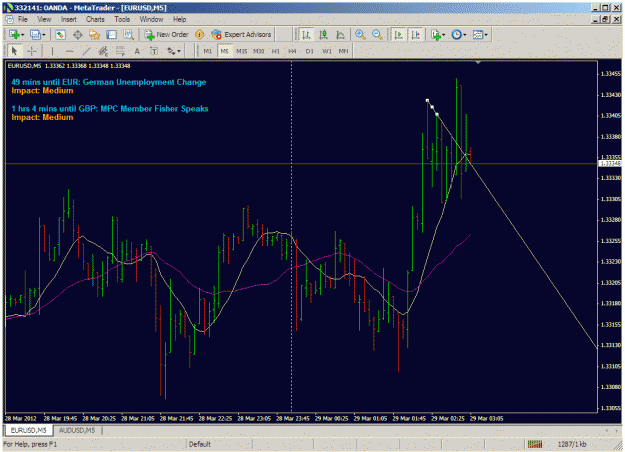Toggle the Expert Advisors button
Image resolution: width=625 pixels, height=452 pixels.
242,35
